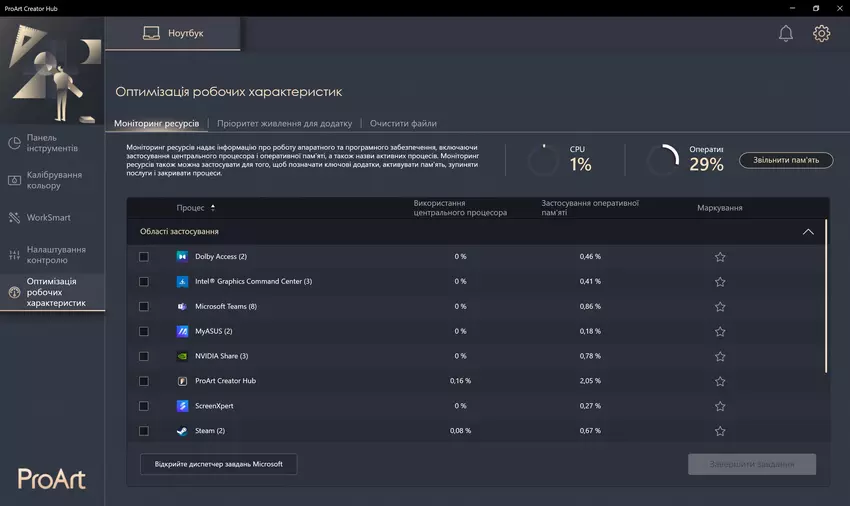Open Калібрування кольору in the sidebar
The image size is (850, 506).
coord(54,180)
